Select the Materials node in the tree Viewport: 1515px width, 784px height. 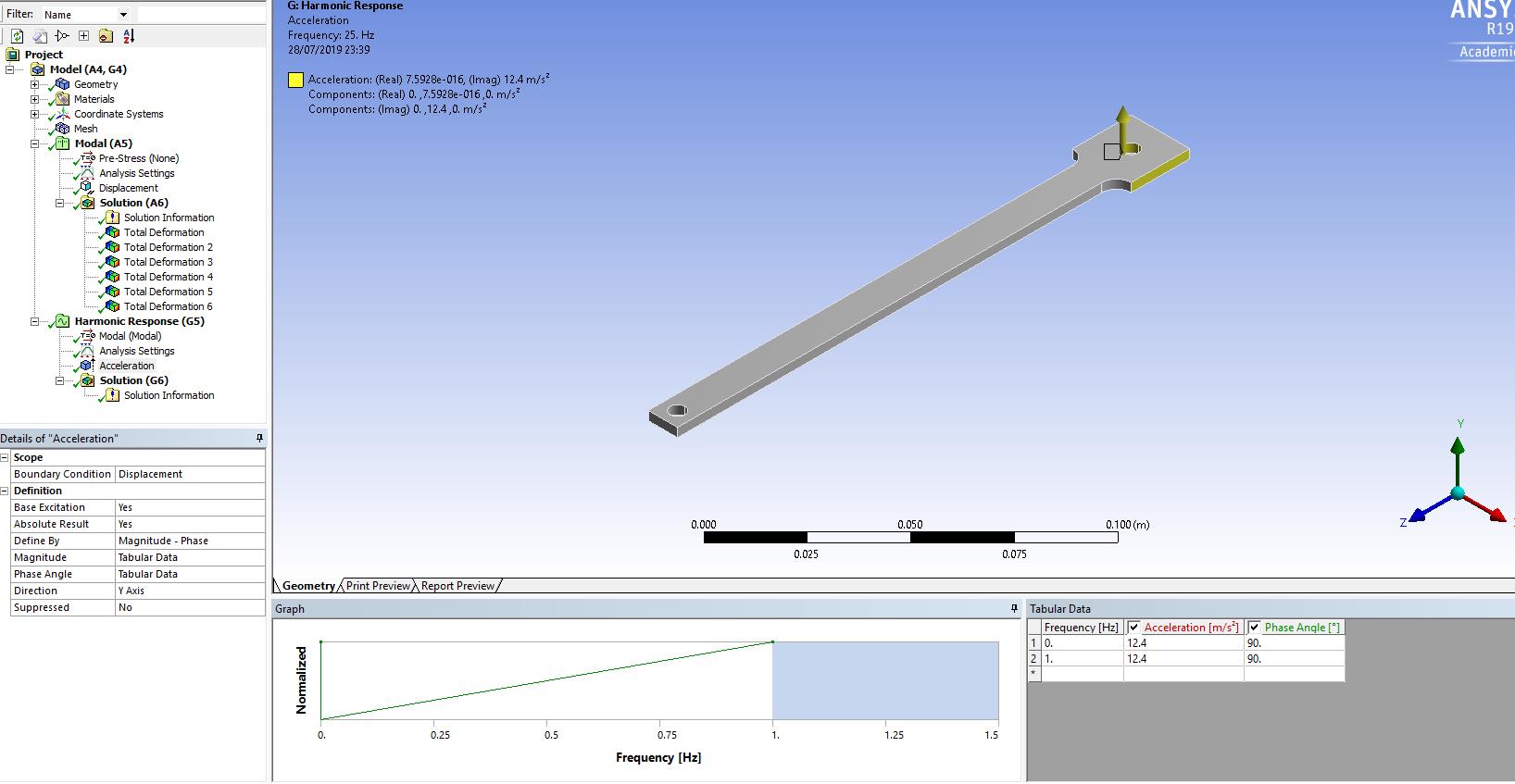94,99
